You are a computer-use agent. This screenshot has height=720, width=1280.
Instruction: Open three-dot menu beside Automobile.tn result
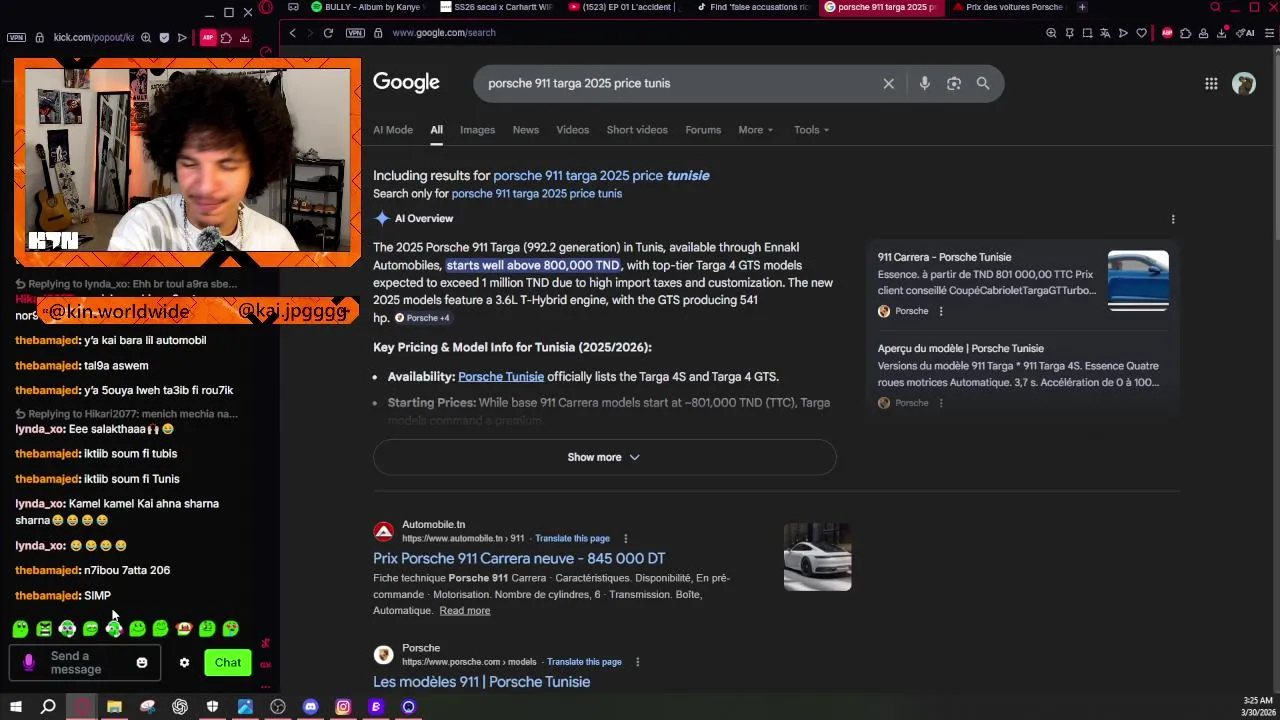[x=626, y=539]
